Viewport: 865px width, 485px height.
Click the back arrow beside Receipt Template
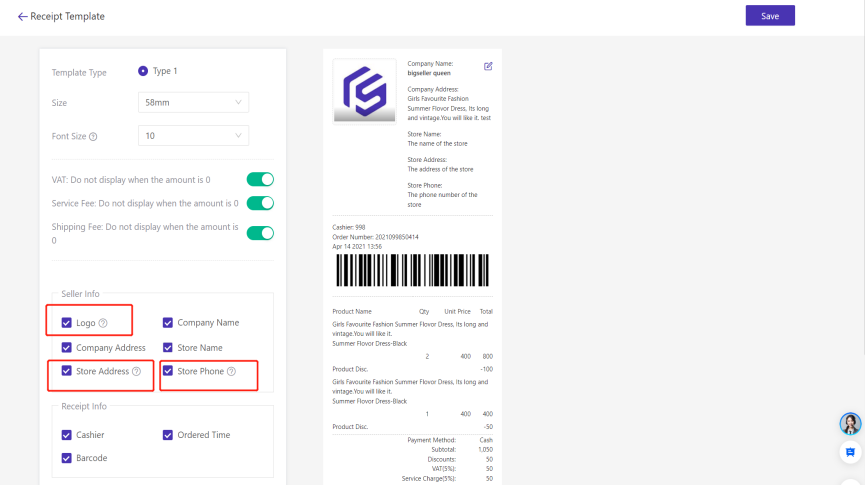pyautogui.click(x=22, y=17)
